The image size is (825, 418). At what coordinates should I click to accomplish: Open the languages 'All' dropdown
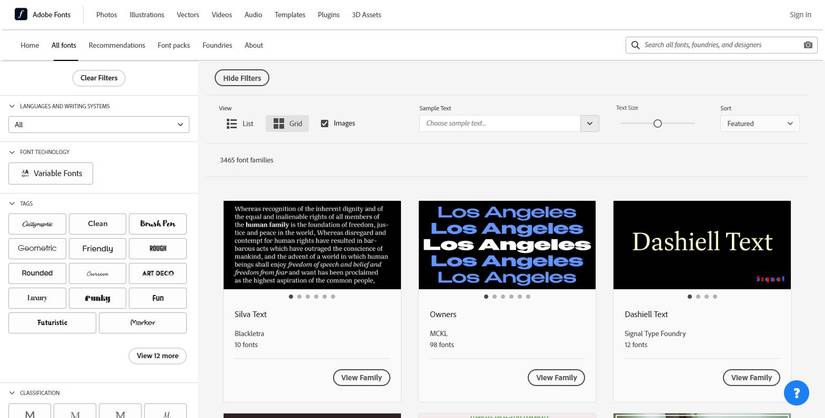click(99, 125)
